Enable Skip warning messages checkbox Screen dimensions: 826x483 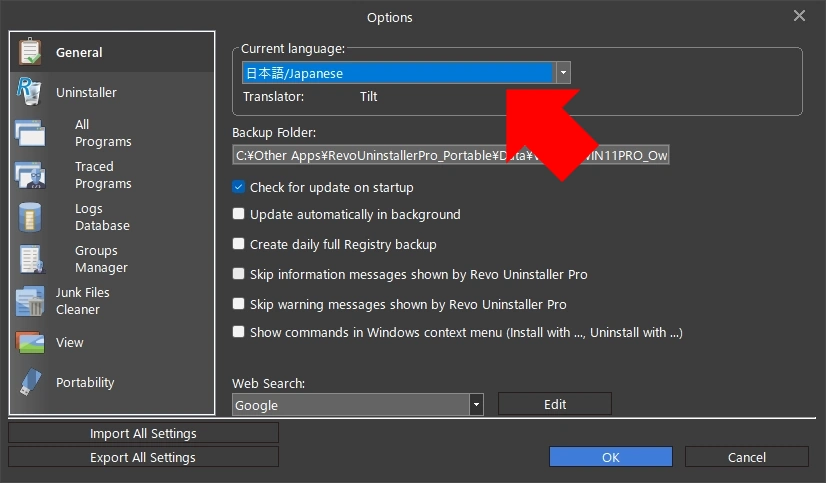coord(239,304)
